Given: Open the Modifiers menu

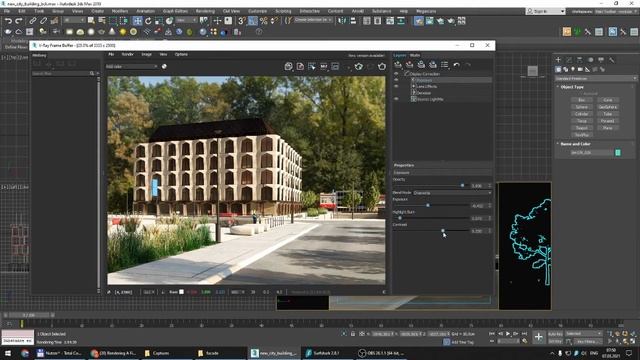Looking at the screenshot, I should (120, 11).
